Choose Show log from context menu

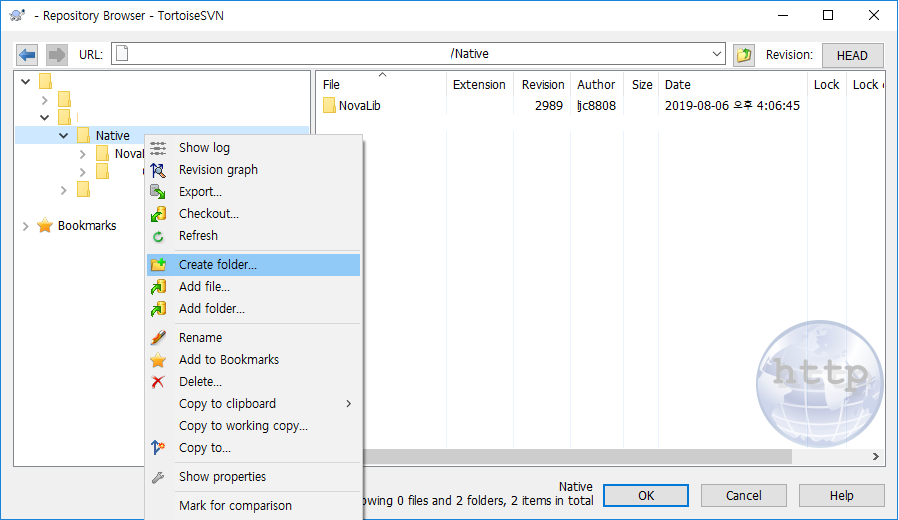(x=253, y=148)
